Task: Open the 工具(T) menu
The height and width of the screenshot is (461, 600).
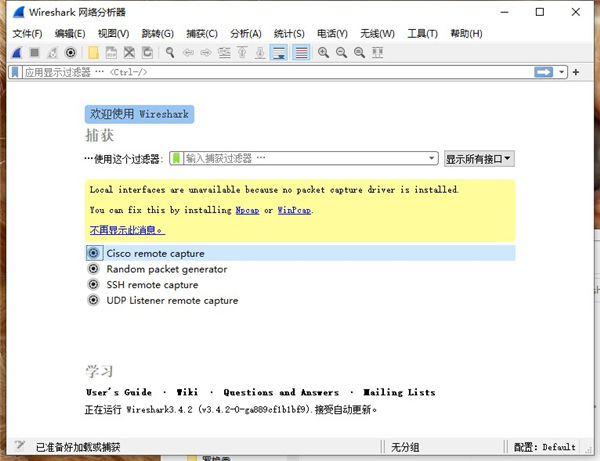Action: click(x=422, y=34)
